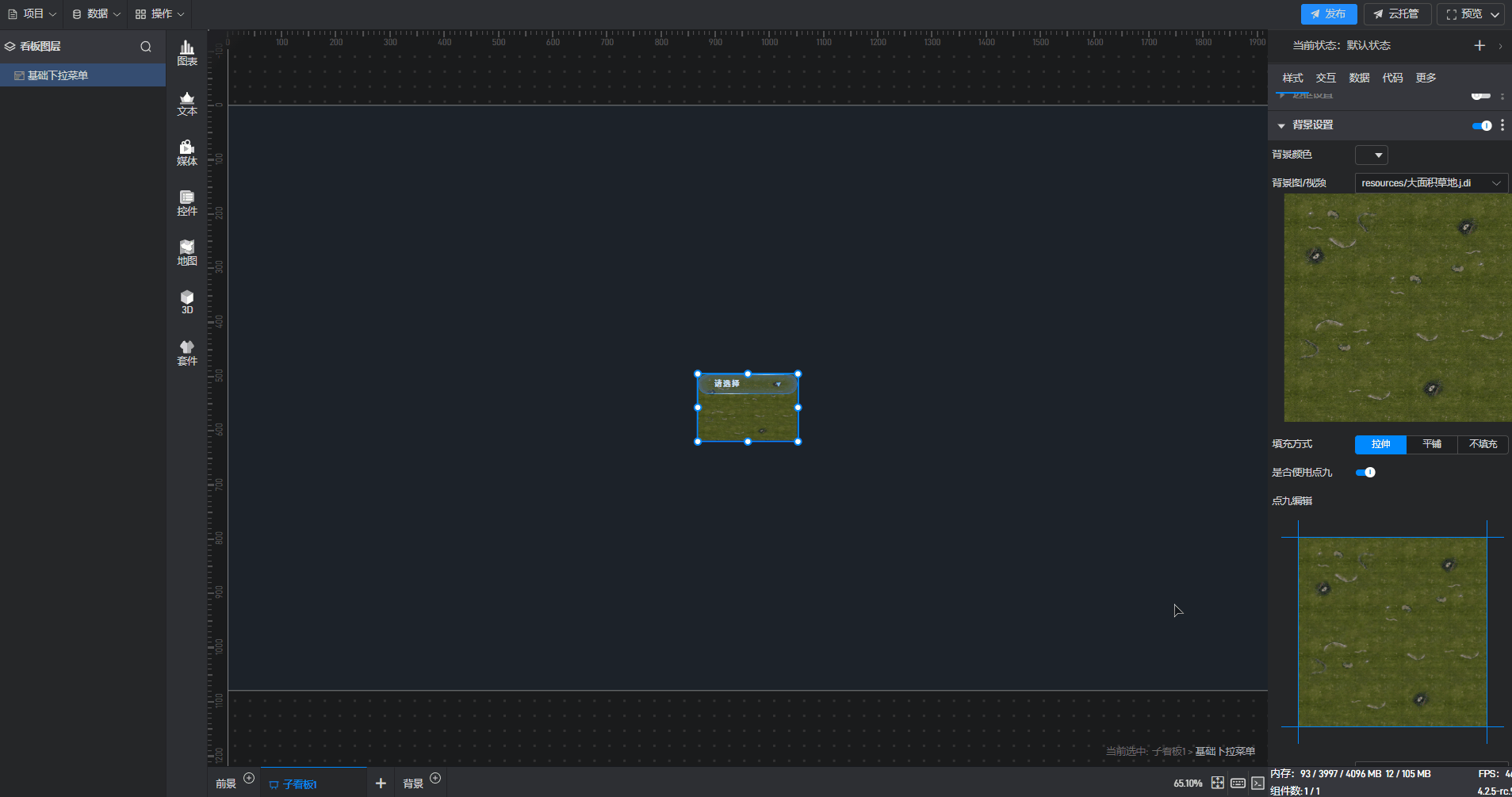1512x797 pixels.
Task: Open the 文本 text components icon
Action: pos(187,103)
